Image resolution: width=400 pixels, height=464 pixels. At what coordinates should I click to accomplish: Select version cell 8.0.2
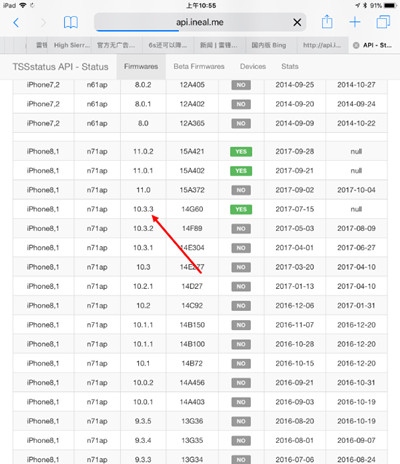143,85
